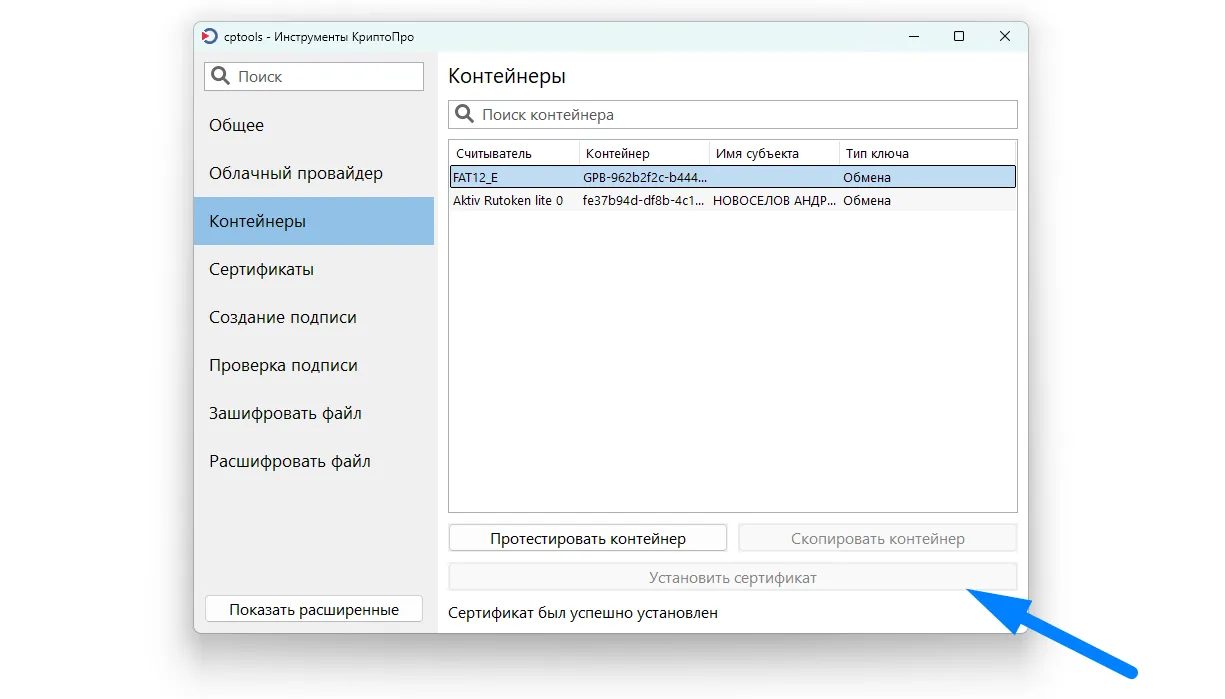Select the Контейнеры section

pyautogui.click(x=314, y=221)
